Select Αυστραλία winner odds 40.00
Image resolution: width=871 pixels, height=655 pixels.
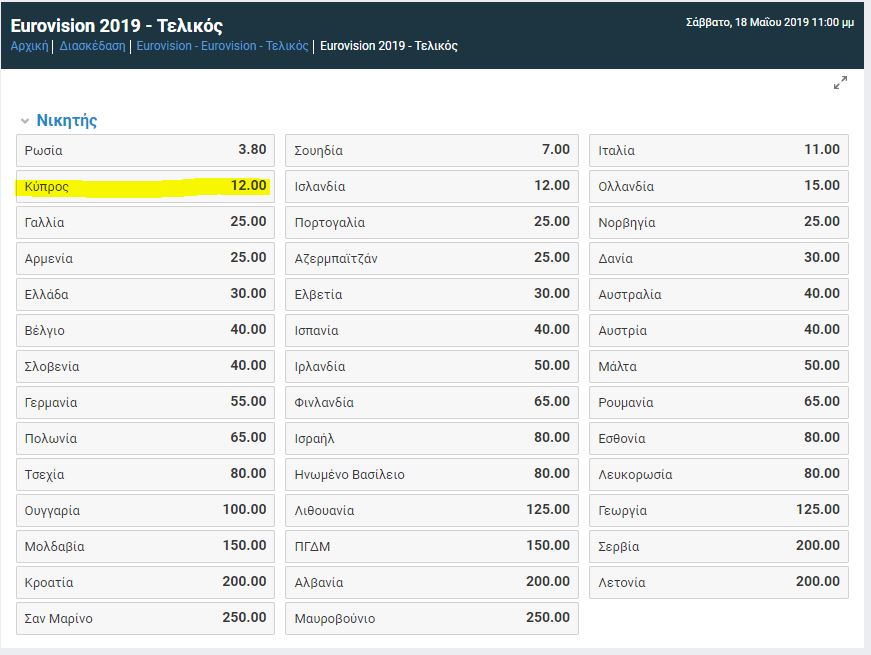click(x=719, y=294)
